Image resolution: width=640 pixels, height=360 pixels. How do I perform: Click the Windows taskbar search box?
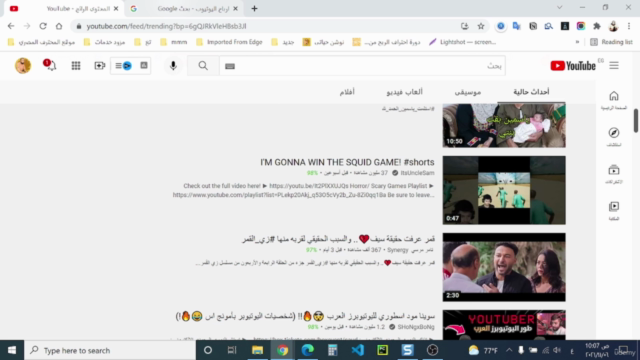(x=110, y=350)
